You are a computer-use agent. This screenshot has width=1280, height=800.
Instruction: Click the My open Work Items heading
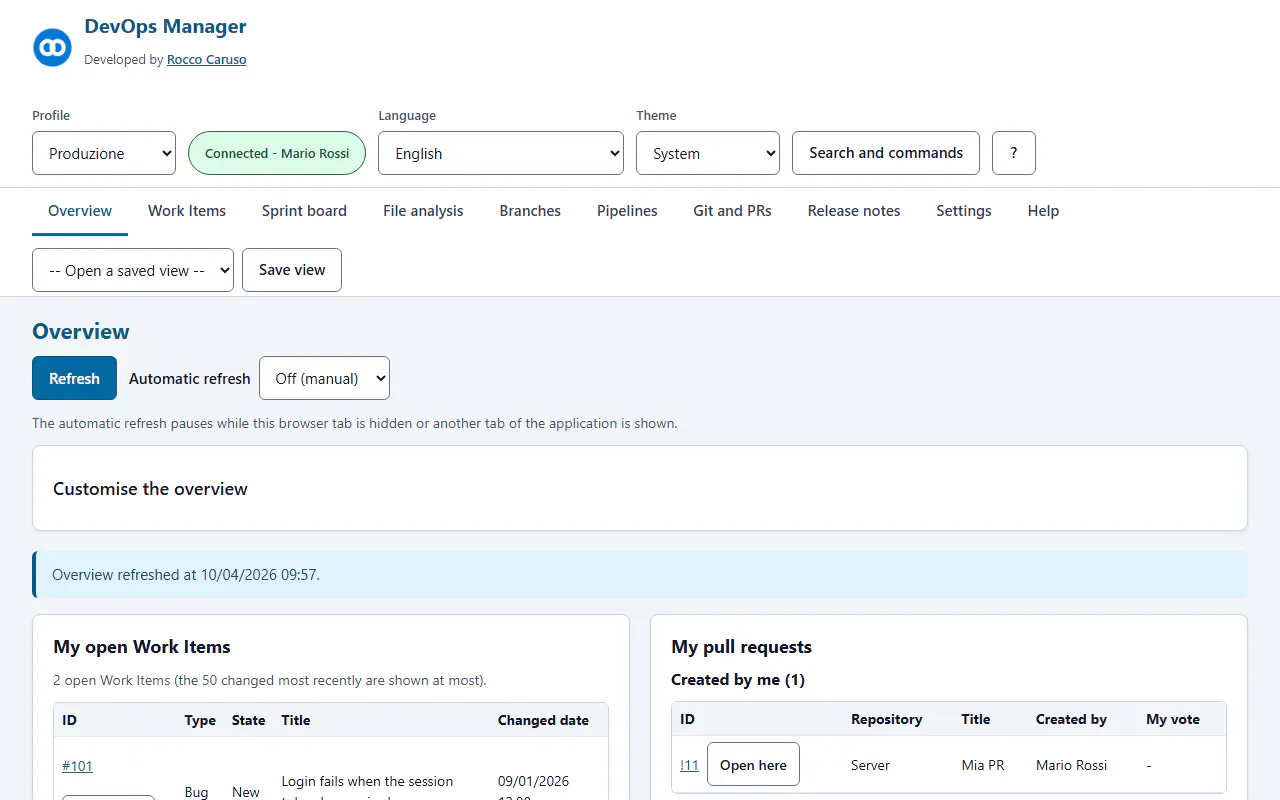[x=142, y=647]
